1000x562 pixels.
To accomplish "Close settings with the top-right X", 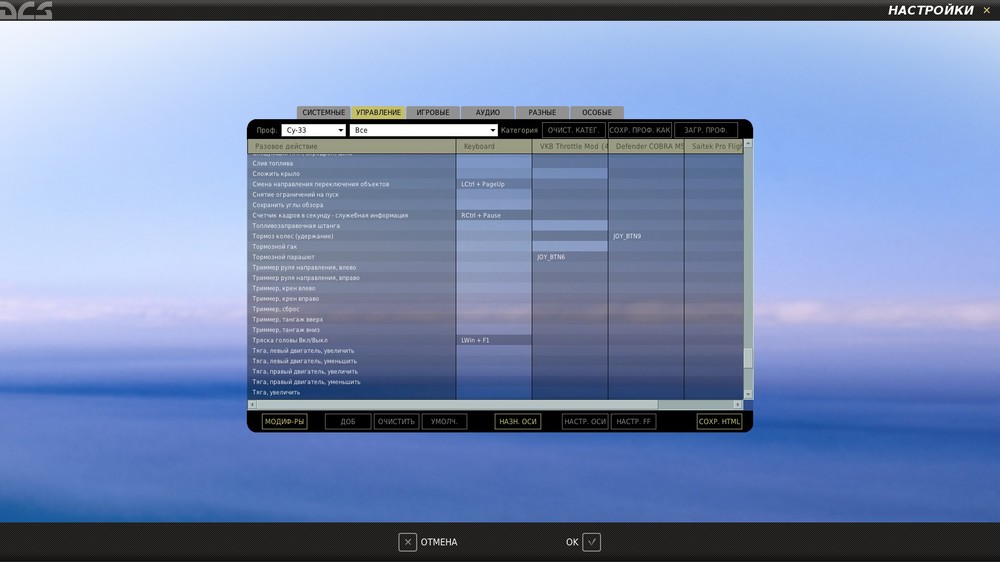I will (x=986, y=10).
